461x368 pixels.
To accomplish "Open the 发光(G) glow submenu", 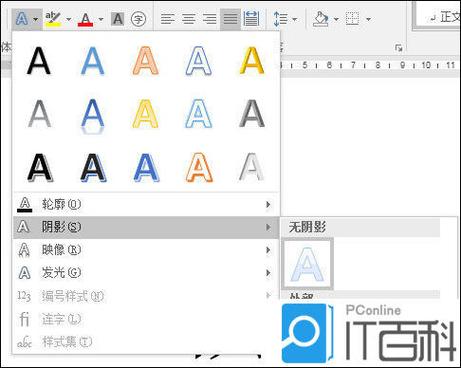I will point(146,273).
